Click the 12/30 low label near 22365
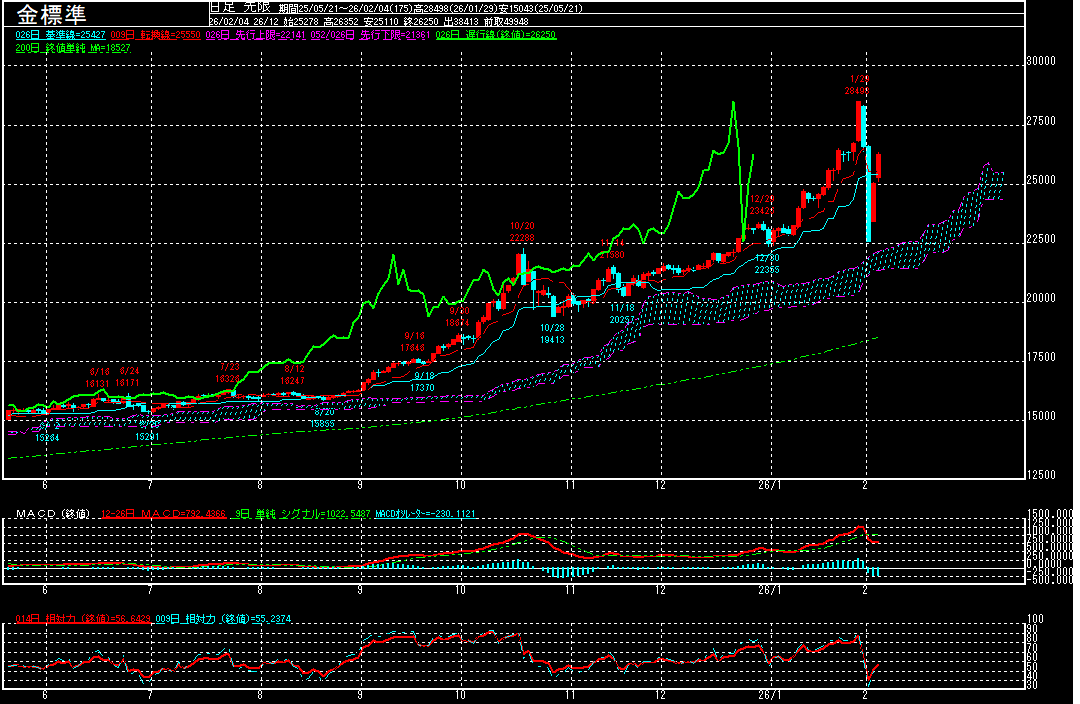 pos(768,269)
